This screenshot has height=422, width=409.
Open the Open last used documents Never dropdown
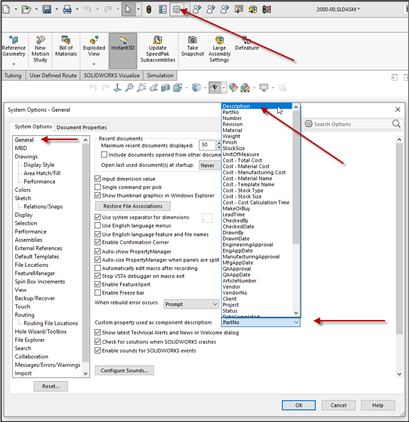[x=210, y=165]
